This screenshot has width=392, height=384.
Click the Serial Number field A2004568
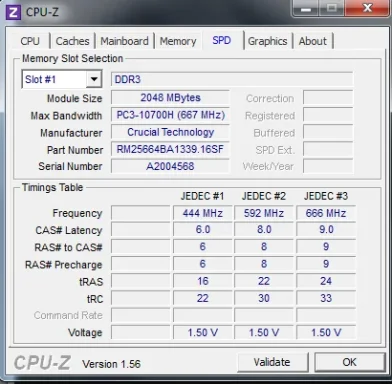click(170, 166)
